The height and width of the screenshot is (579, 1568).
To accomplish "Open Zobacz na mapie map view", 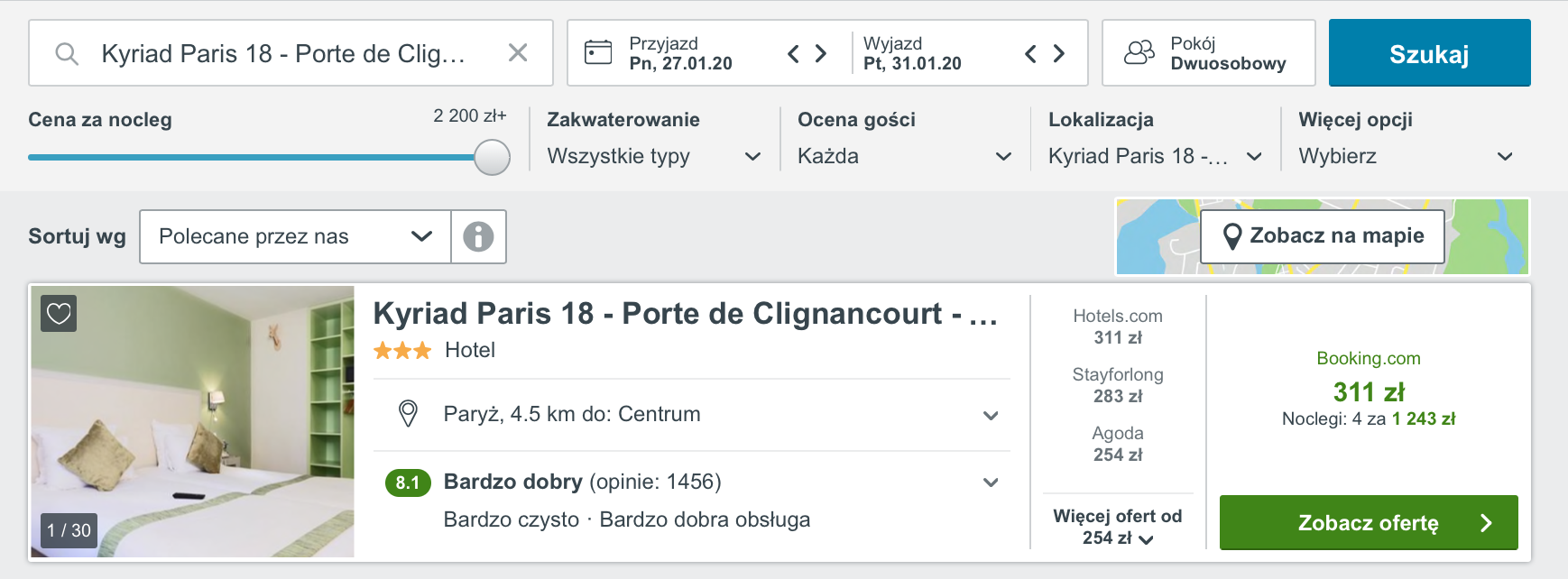I will [x=1323, y=236].
